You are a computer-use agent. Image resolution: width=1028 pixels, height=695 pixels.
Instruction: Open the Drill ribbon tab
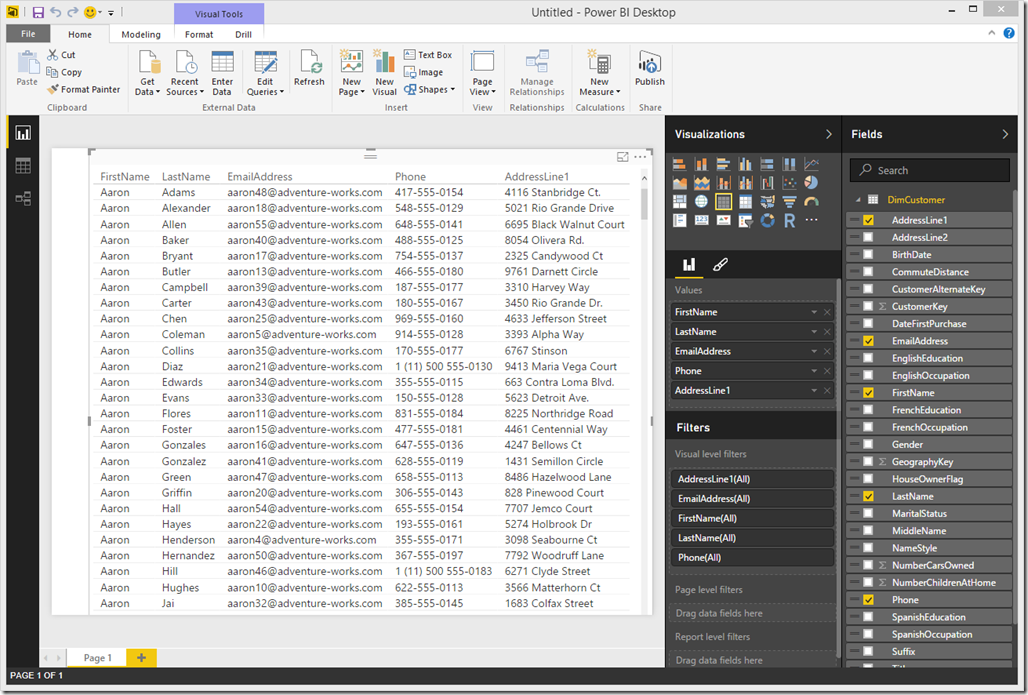pyautogui.click(x=243, y=35)
